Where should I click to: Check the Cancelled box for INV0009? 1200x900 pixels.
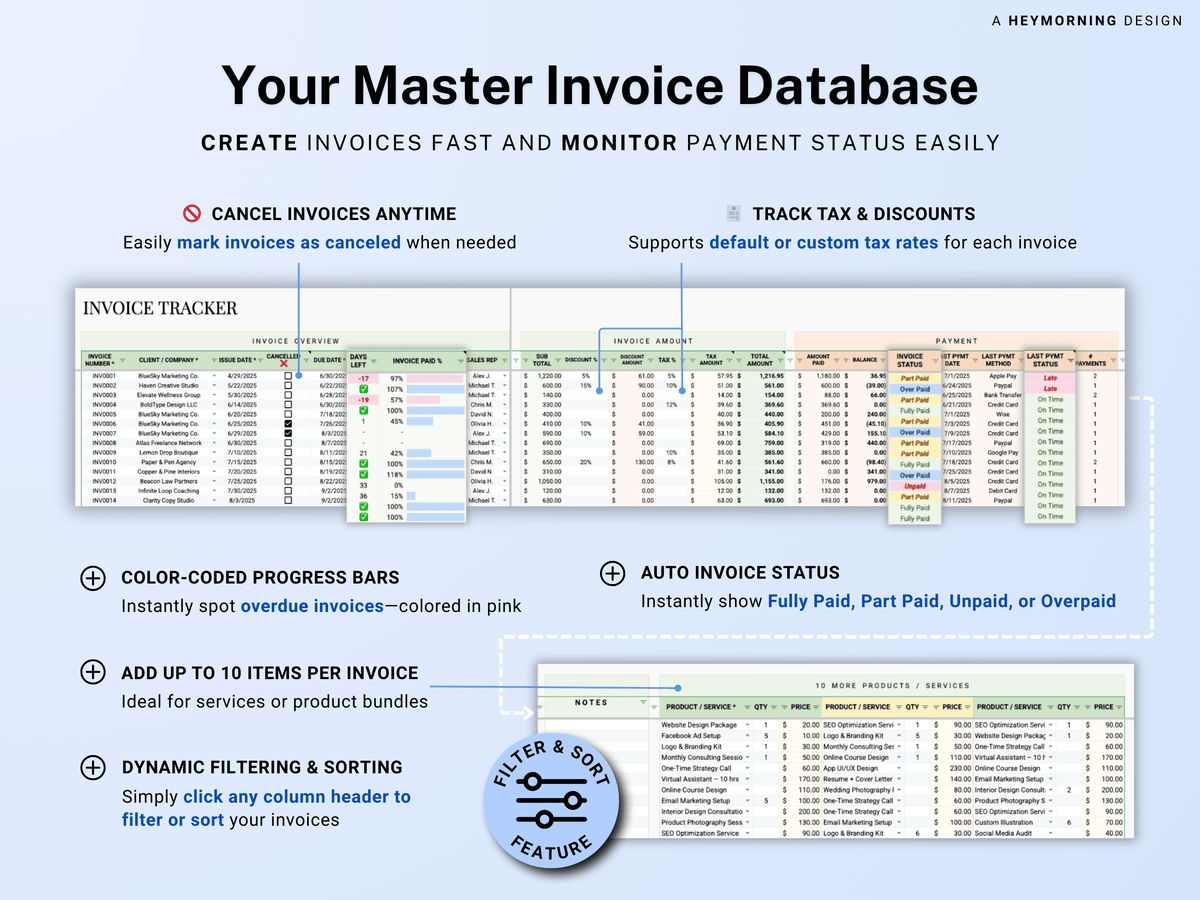coord(288,452)
